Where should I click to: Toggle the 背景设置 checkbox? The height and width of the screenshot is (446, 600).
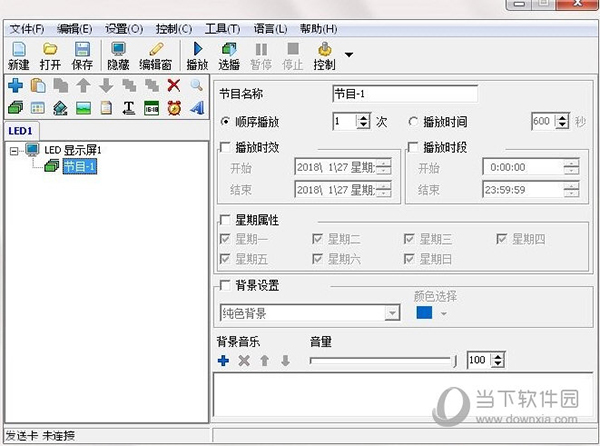click(x=224, y=286)
